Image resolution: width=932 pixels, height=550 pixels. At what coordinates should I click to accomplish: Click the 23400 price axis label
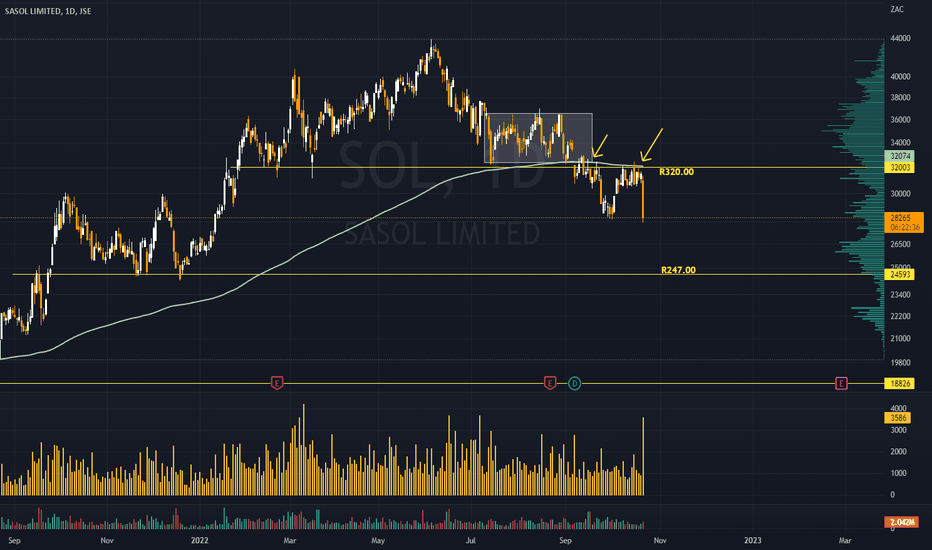(x=900, y=295)
